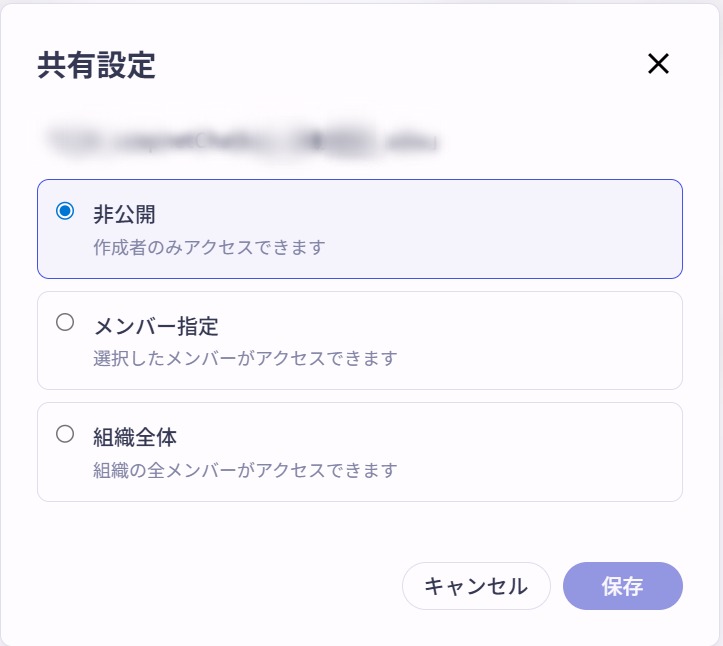Select the 非公開 radio button
This screenshot has width=723, height=646.
tap(65, 211)
